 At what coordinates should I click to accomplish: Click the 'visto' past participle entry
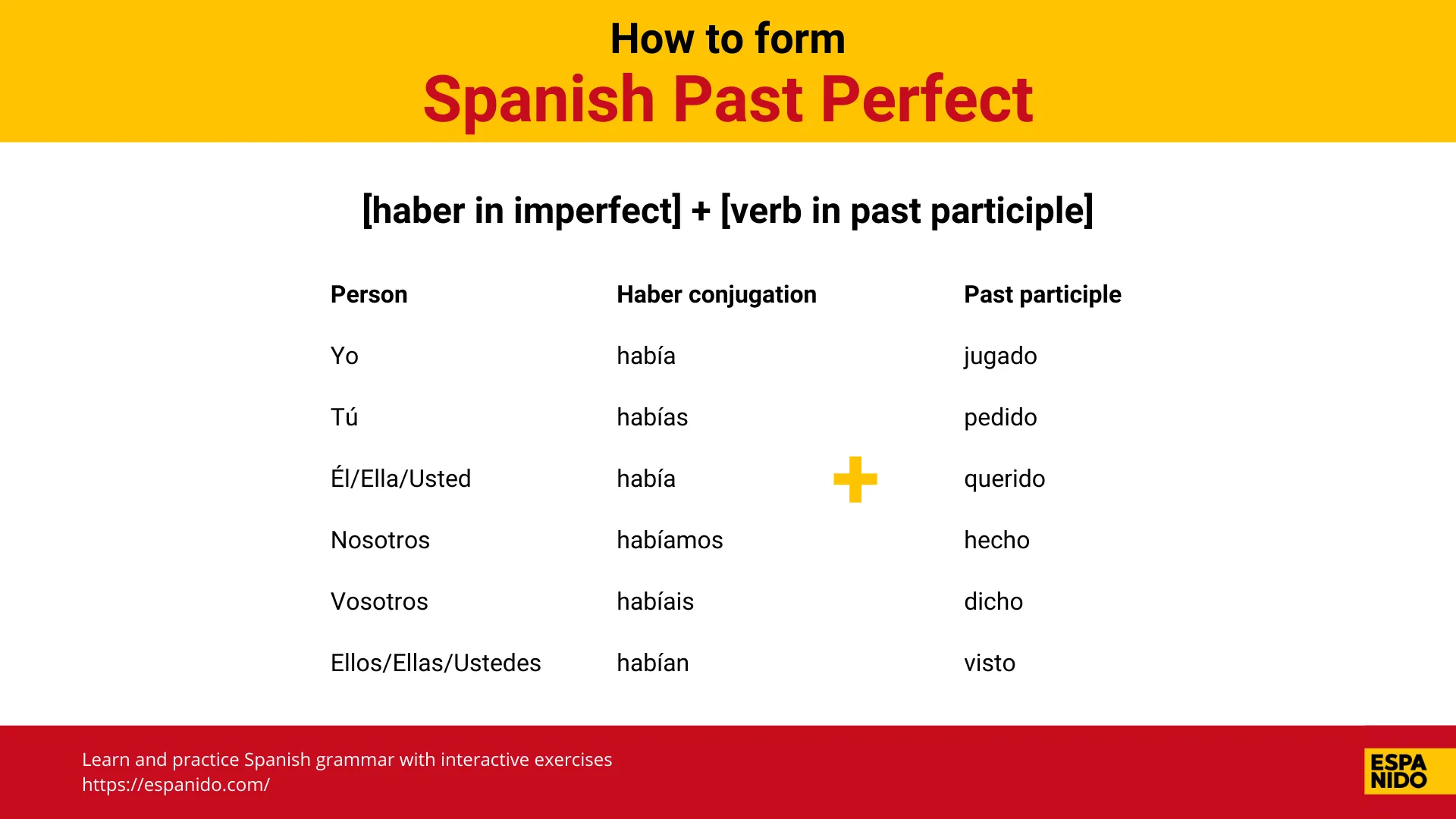[x=990, y=662]
